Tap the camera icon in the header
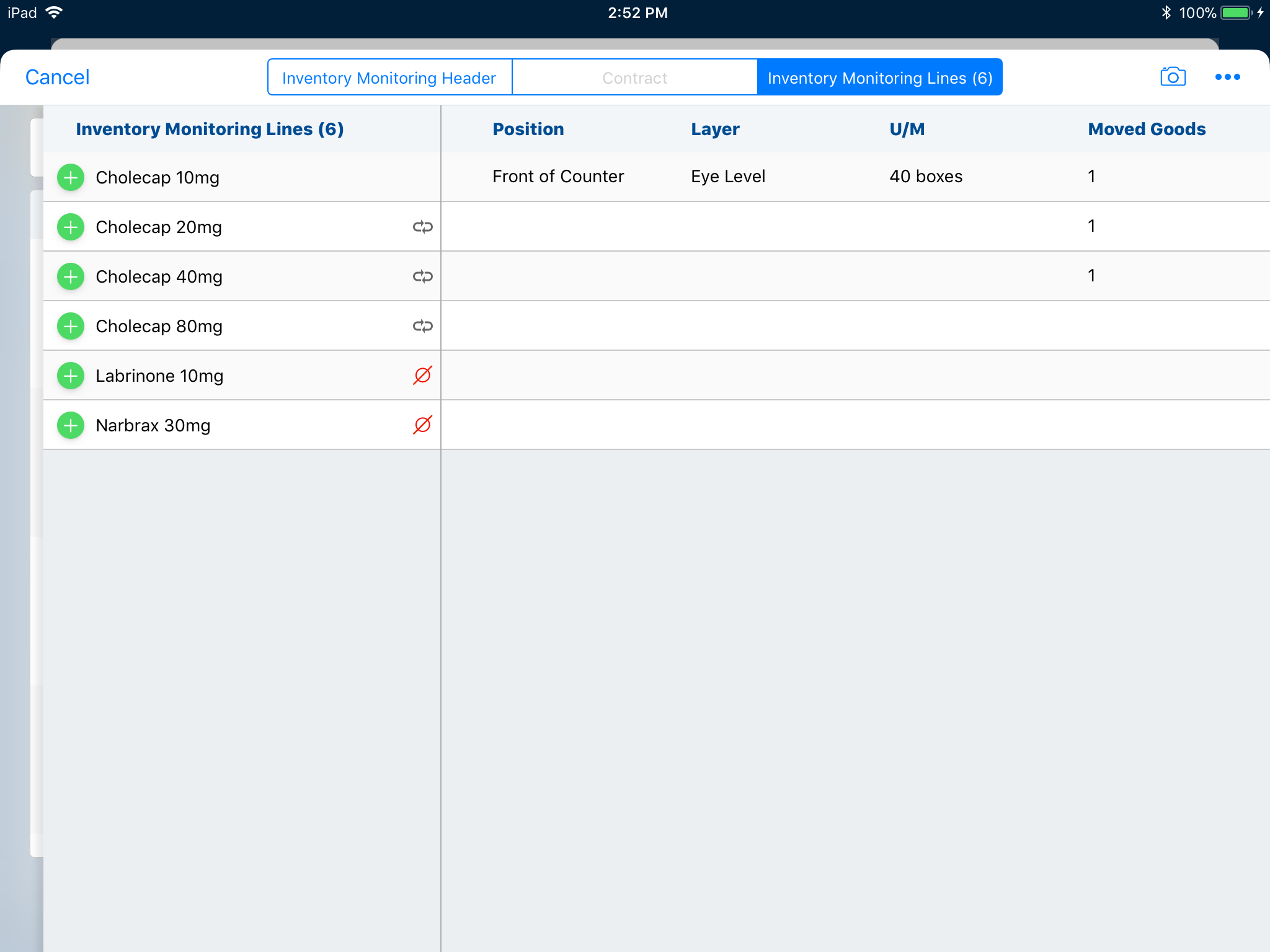 point(1173,77)
